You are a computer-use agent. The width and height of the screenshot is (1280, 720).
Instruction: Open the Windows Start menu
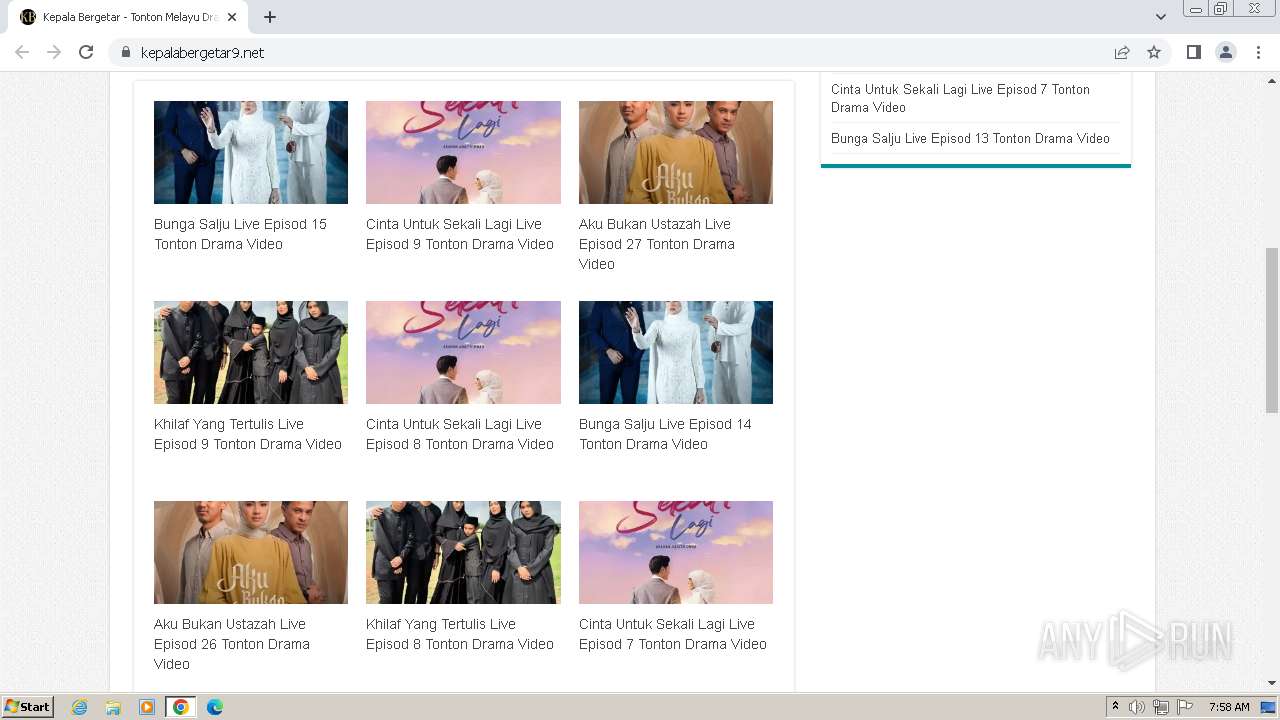(27, 707)
